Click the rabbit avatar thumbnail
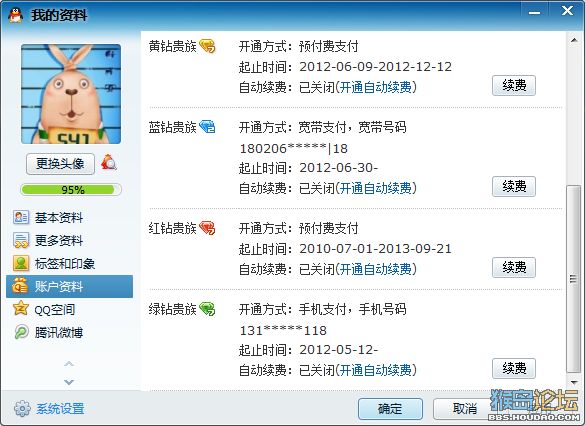Image resolution: width=585 pixels, height=426 pixels. [71, 94]
